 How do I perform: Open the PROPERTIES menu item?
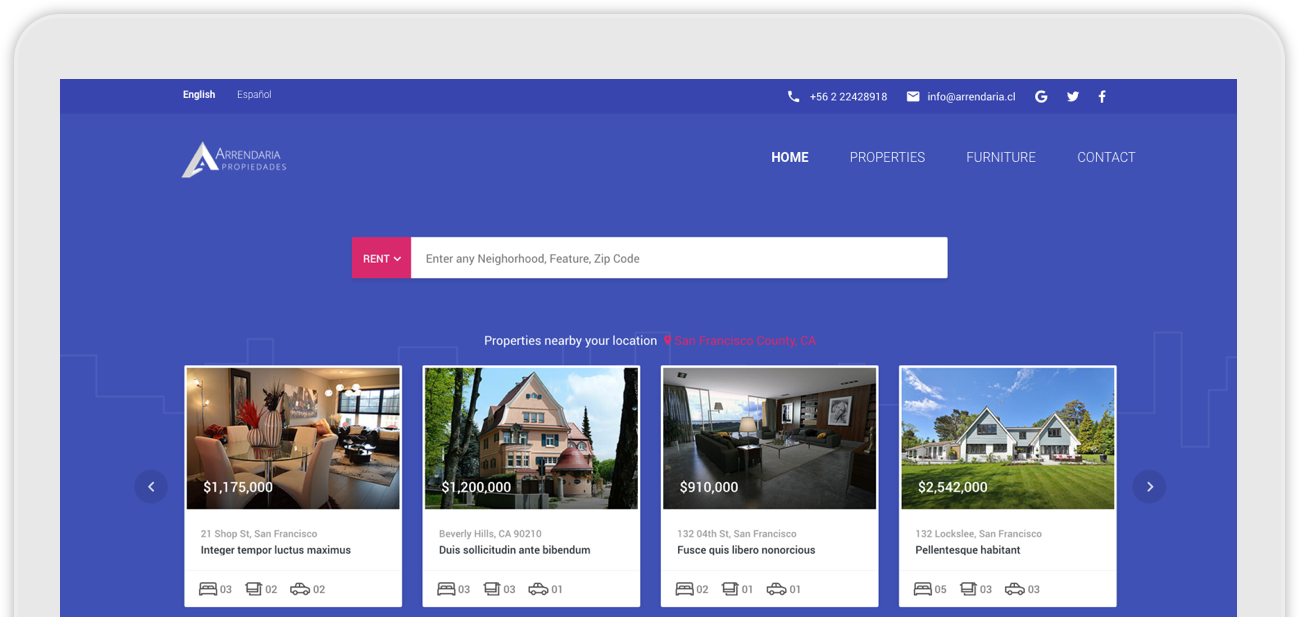tap(887, 157)
